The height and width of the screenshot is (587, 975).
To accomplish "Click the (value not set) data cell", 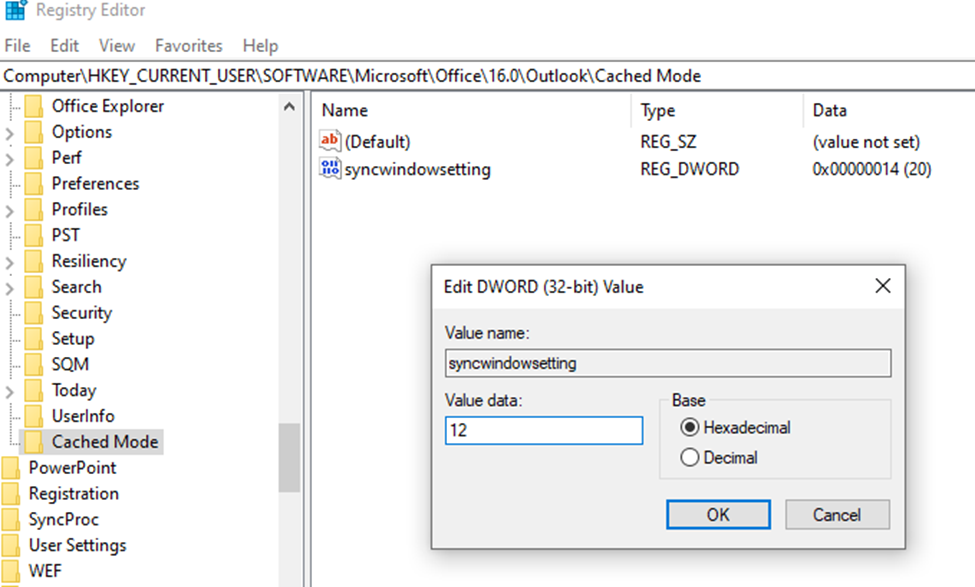I will (866, 142).
